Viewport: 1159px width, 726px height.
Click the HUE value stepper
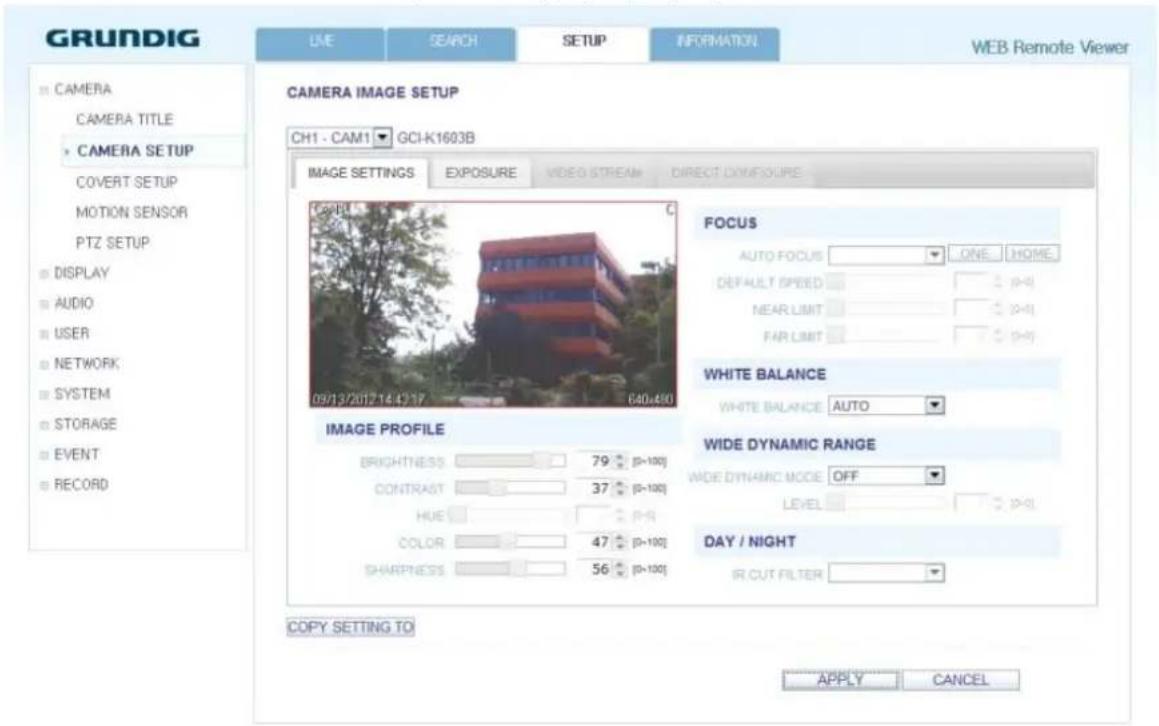click(x=621, y=515)
